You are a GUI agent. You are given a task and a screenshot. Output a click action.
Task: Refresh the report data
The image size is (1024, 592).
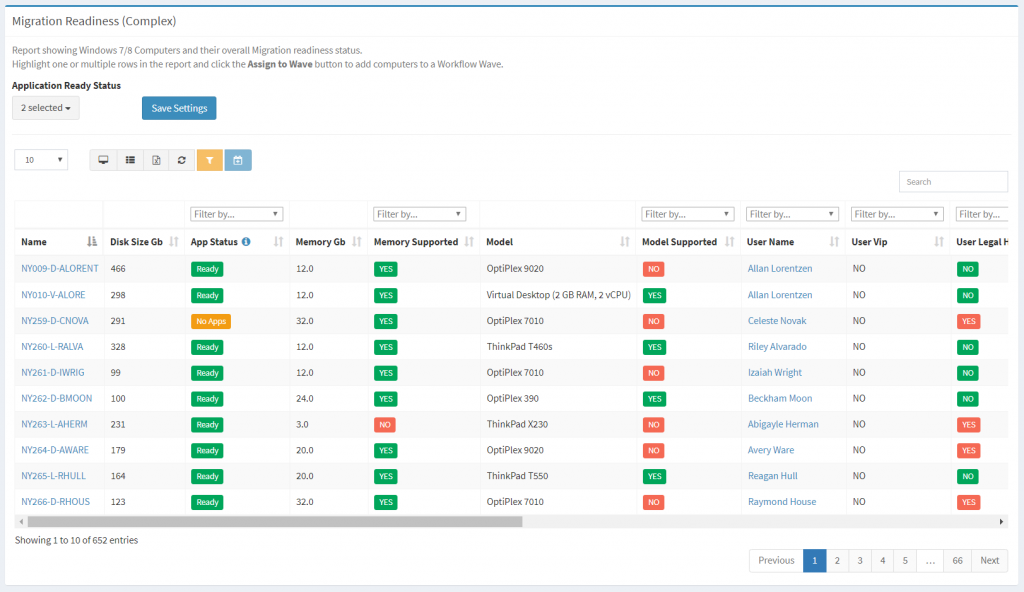[182, 159]
